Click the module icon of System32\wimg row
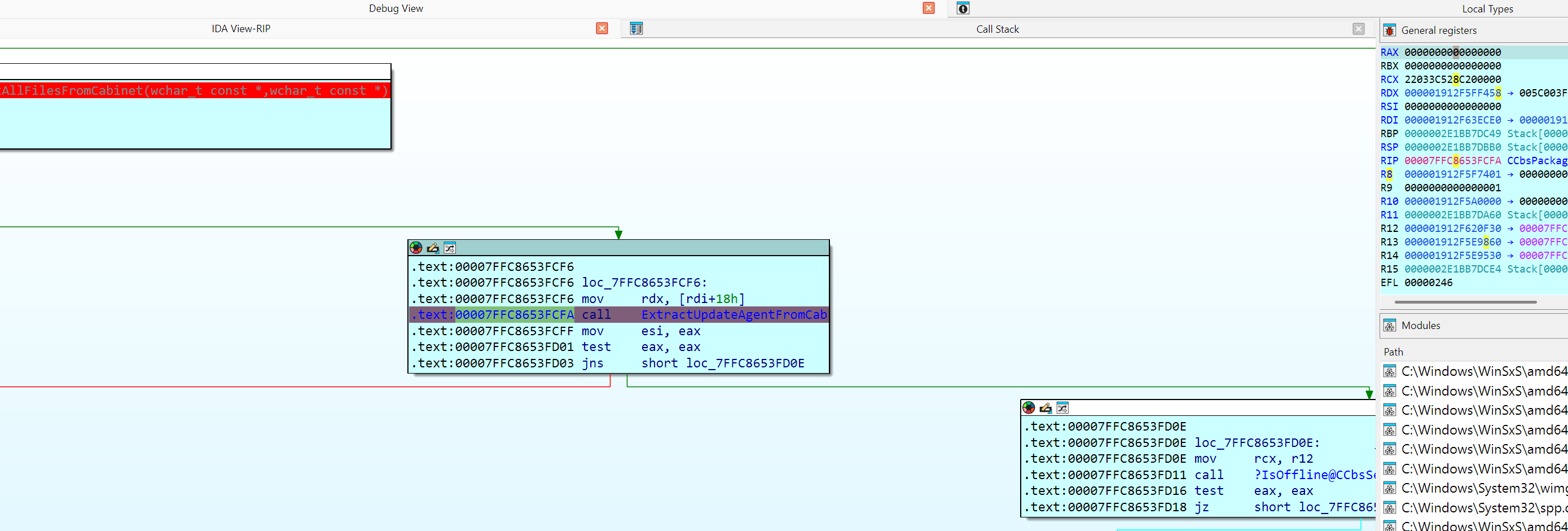This screenshot has height=531, width=1568. click(1390, 488)
